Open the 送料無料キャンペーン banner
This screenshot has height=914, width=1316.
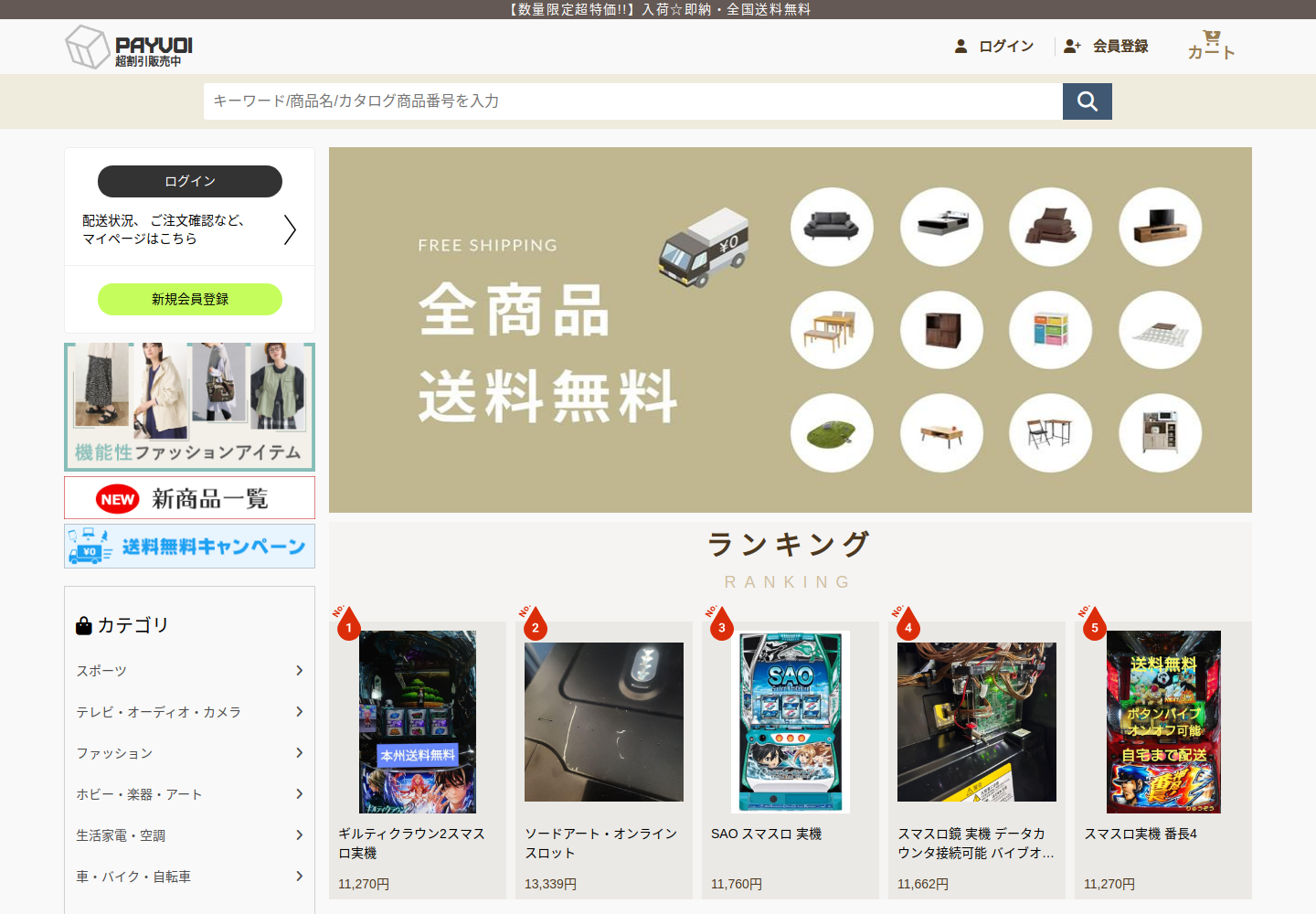click(190, 547)
